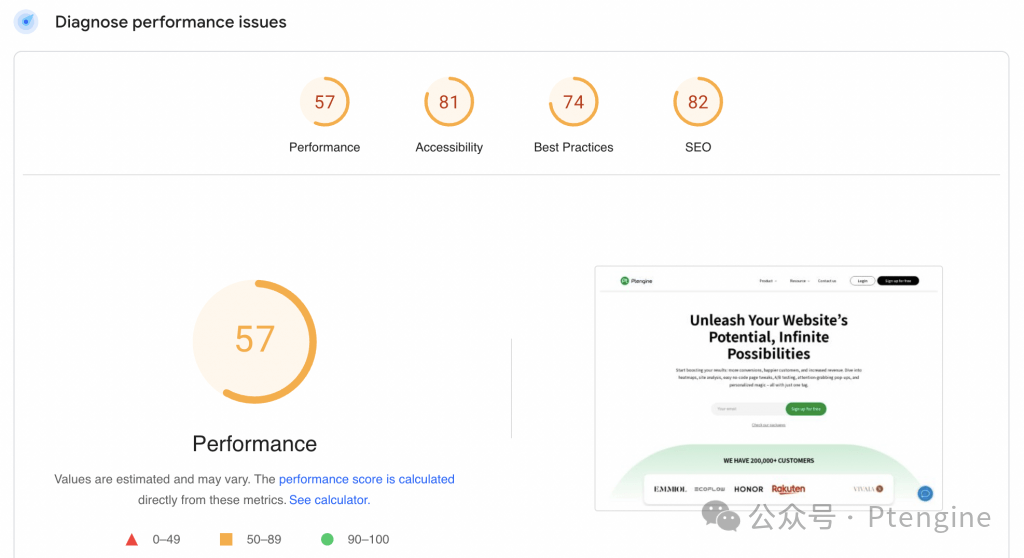Screen dimensions: 1024x558
Task: Expand the Product dropdown in screenshot
Action: (x=767, y=281)
